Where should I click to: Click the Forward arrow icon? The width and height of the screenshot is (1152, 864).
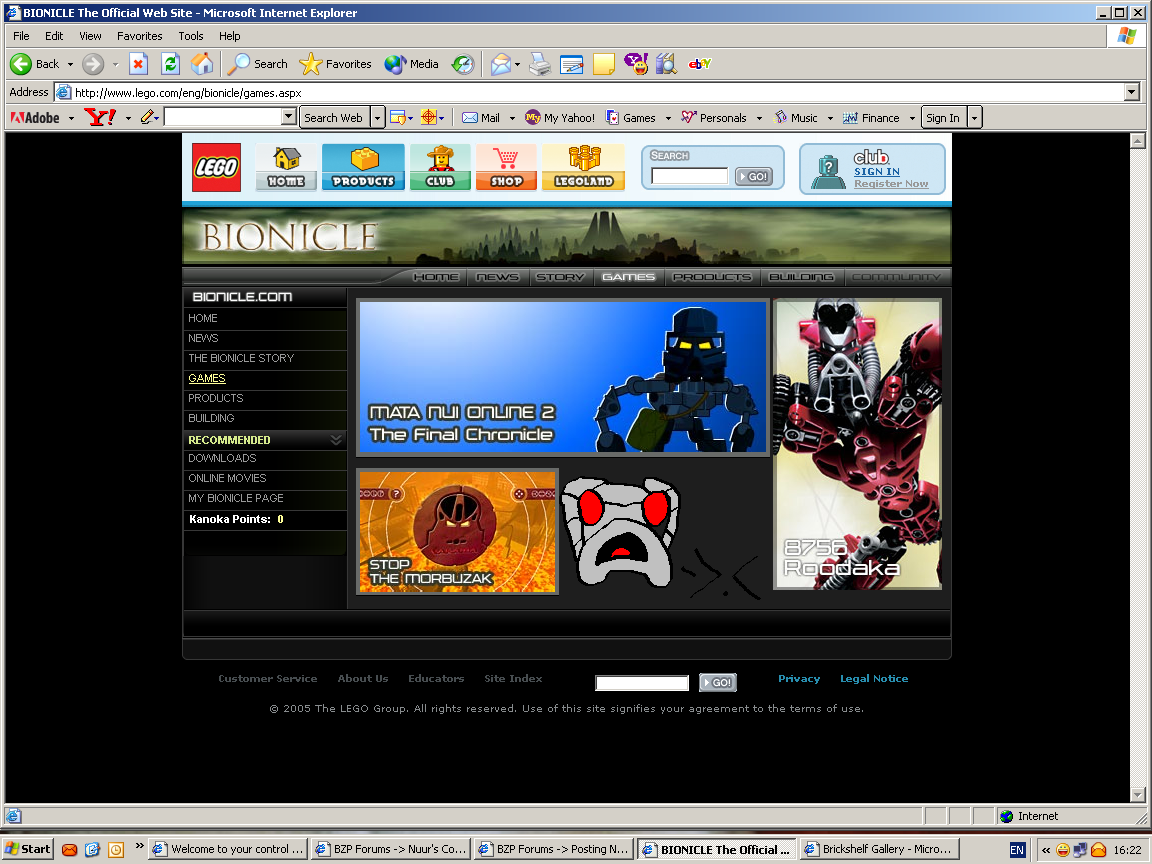[93, 64]
